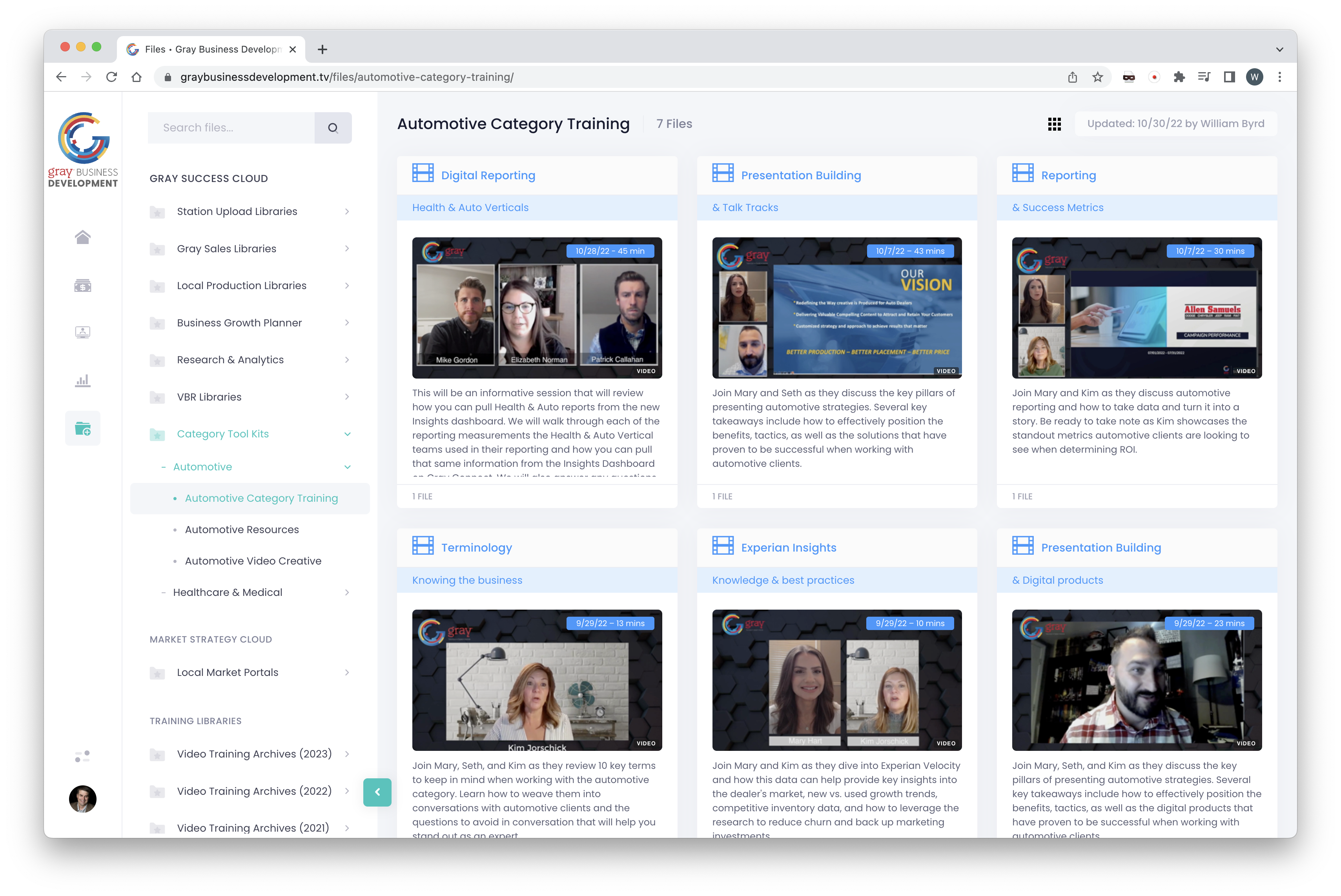This screenshot has height=896, width=1341.
Task: Expand Research & Analytics chevron
Action: (x=347, y=359)
